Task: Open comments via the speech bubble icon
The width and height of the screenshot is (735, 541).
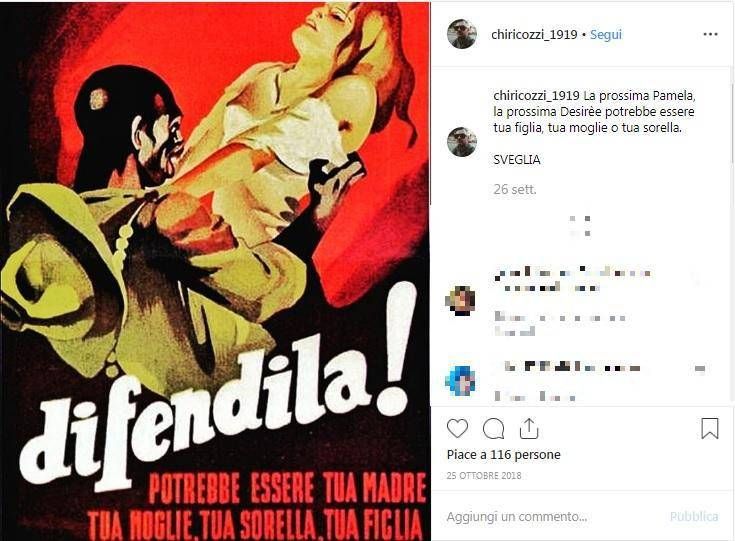Action: (493, 428)
